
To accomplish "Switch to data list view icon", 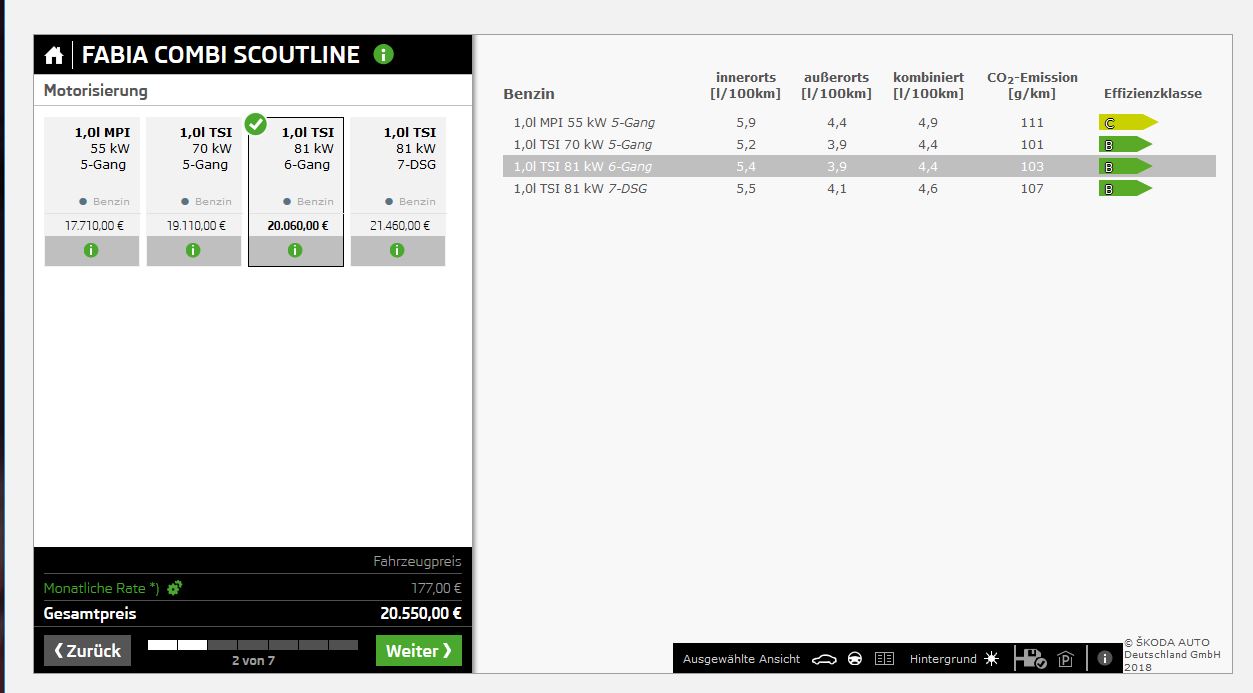I will coord(884,659).
